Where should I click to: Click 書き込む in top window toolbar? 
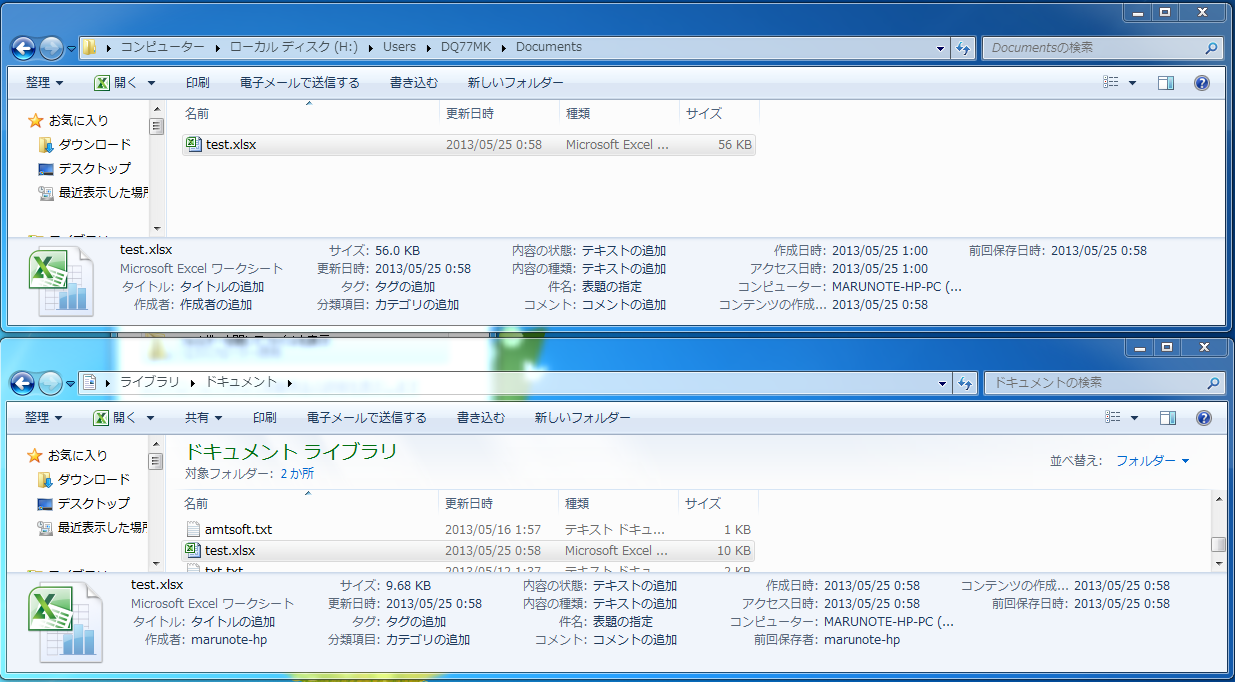point(414,83)
